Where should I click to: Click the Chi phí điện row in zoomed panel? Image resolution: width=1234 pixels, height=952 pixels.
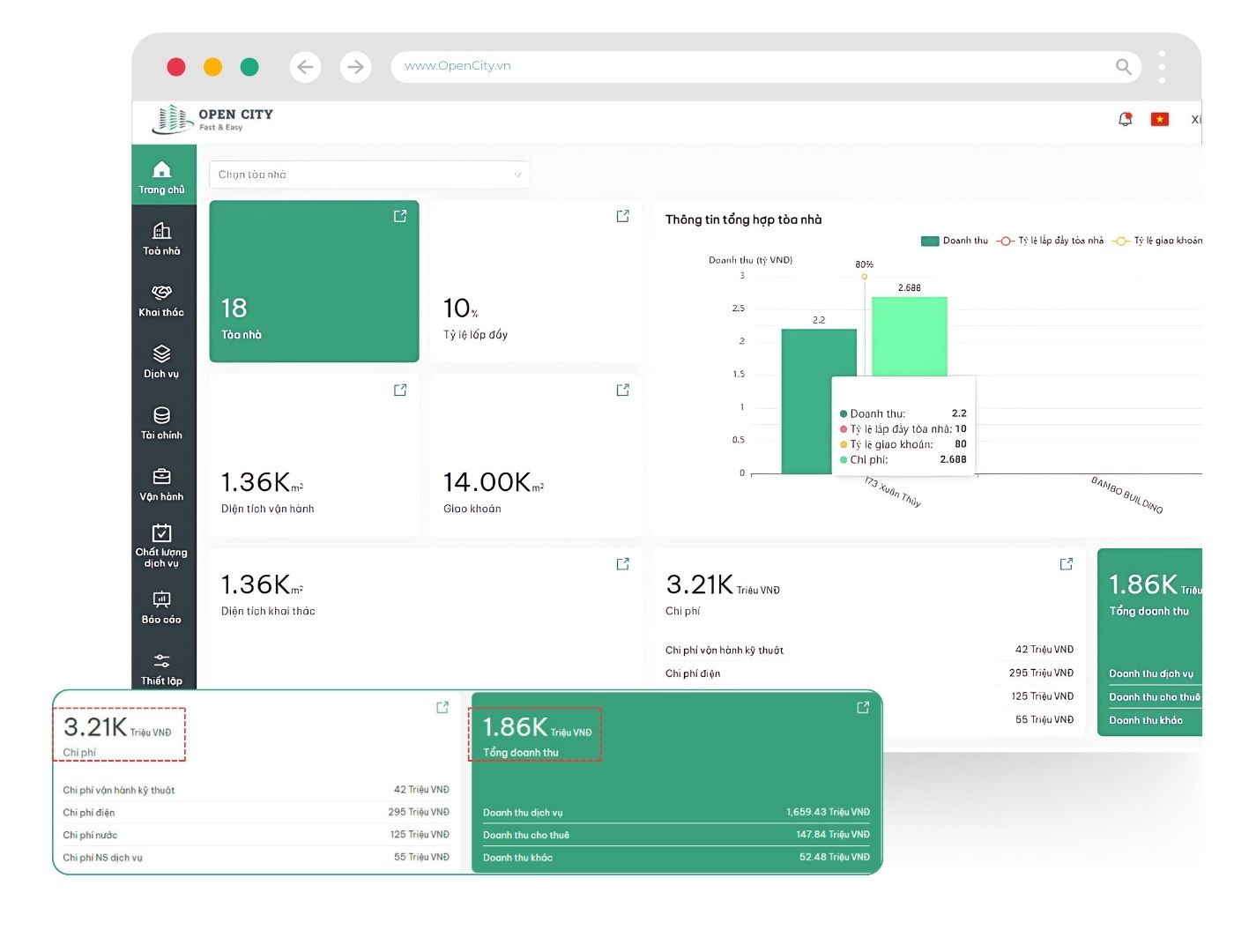click(x=256, y=812)
